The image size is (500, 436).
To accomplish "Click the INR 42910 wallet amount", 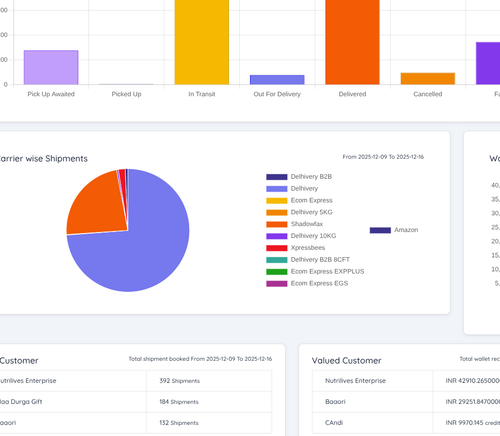I will [473, 381].
